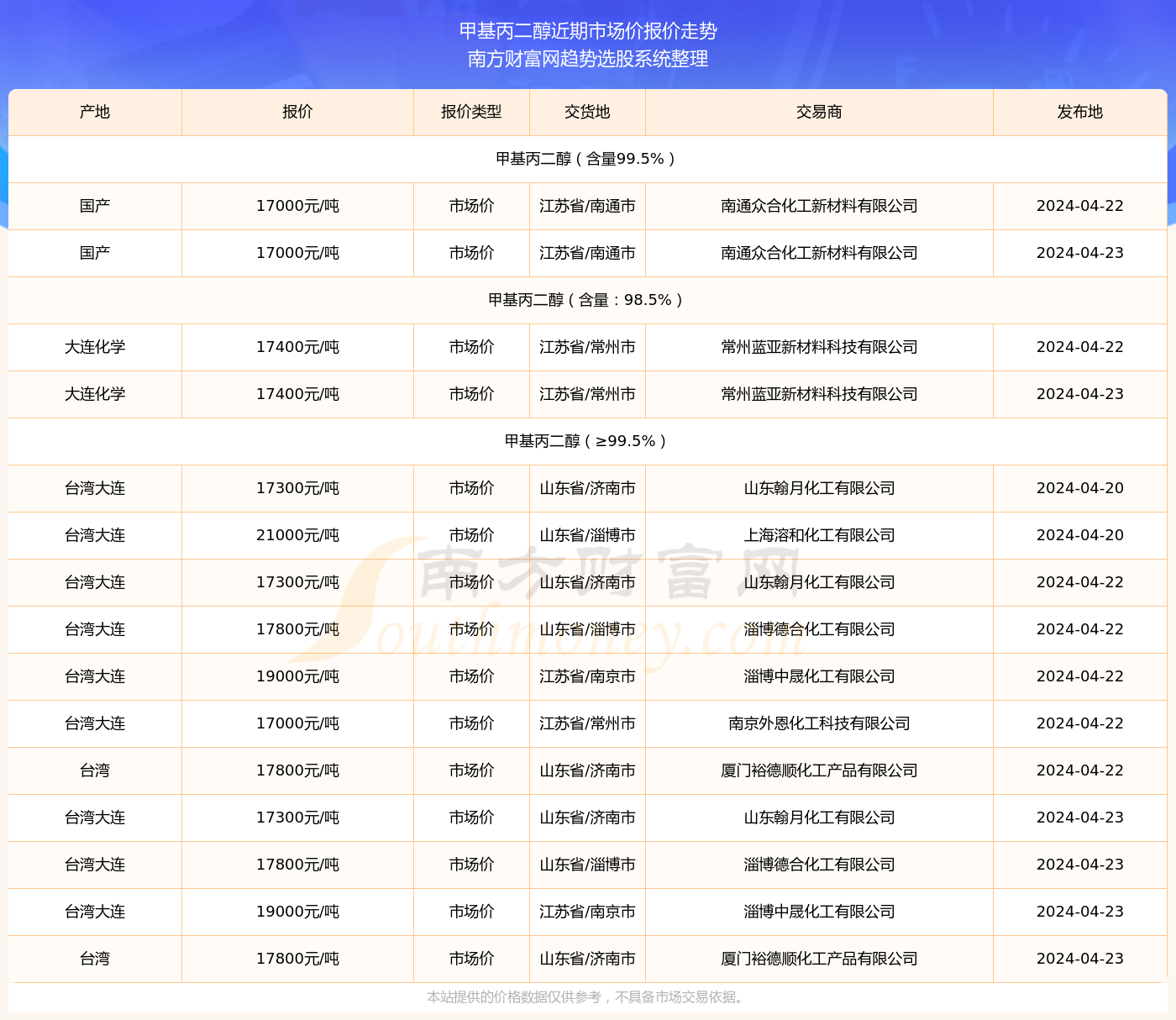Click section heading 甲基丙二醇（≥99.5%）

588,441
